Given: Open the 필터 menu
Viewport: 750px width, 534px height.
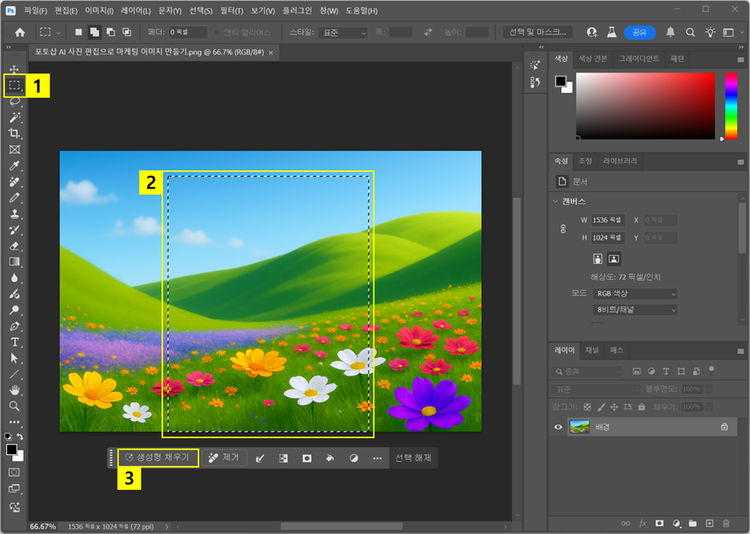Looking at the screenshot, I should coord(230,10).
